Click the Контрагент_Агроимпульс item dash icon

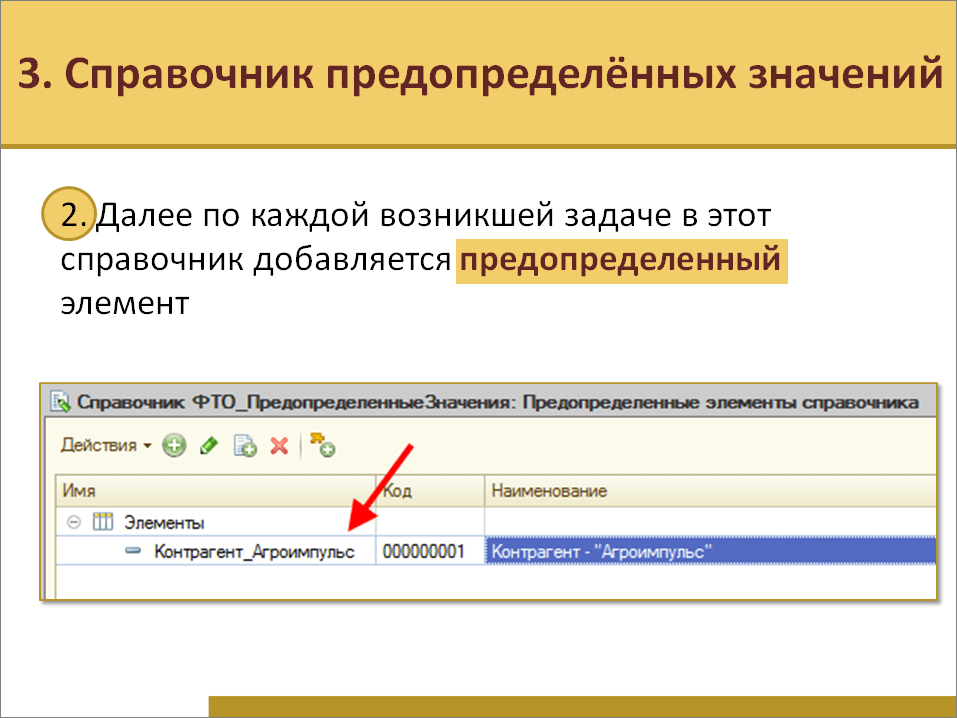click(132, 551)
